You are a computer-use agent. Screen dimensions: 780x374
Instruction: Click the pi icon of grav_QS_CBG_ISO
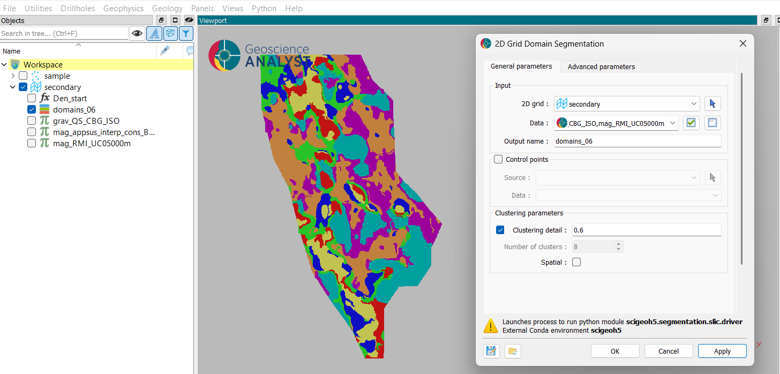coord(45,121)
